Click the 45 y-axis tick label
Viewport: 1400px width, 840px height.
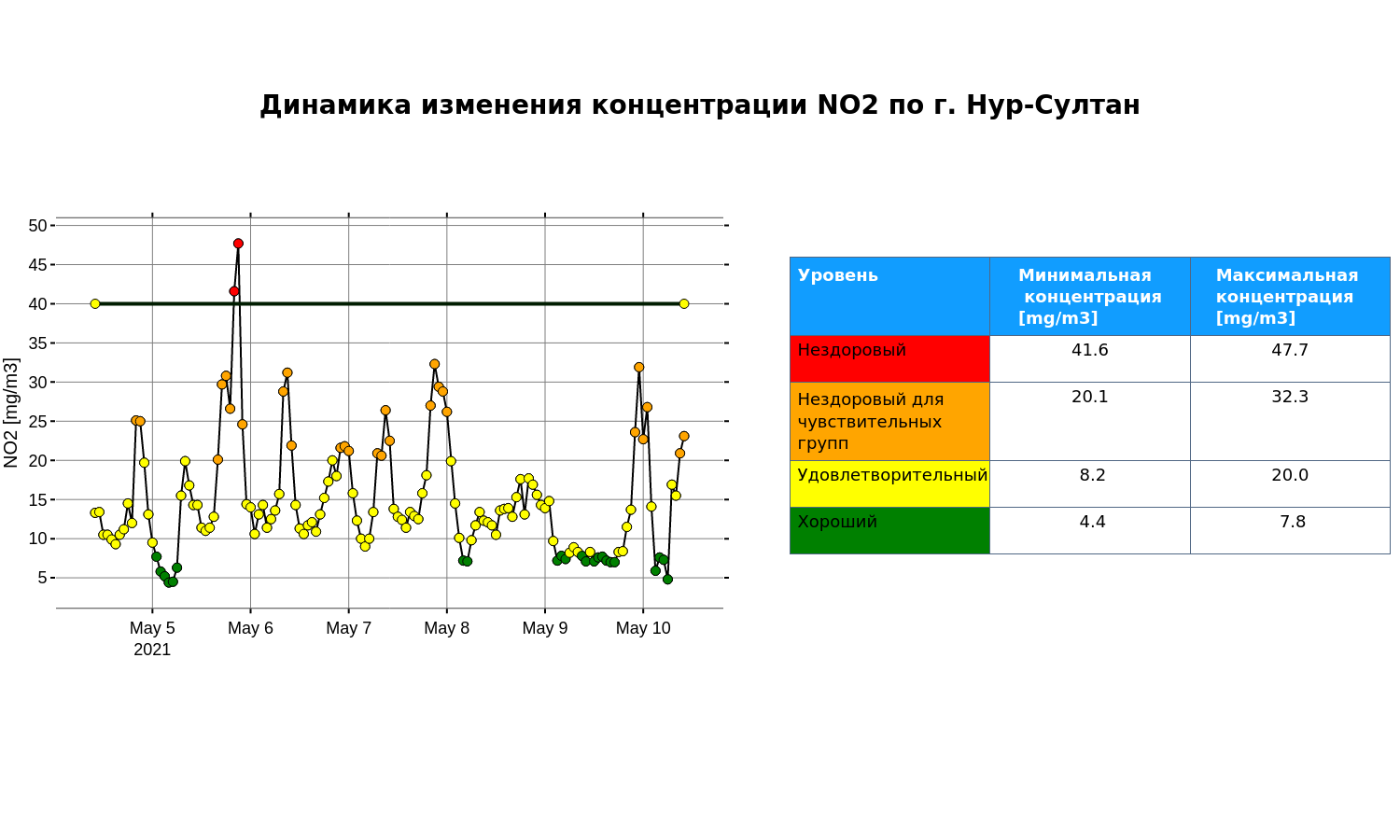click(37, 265)
